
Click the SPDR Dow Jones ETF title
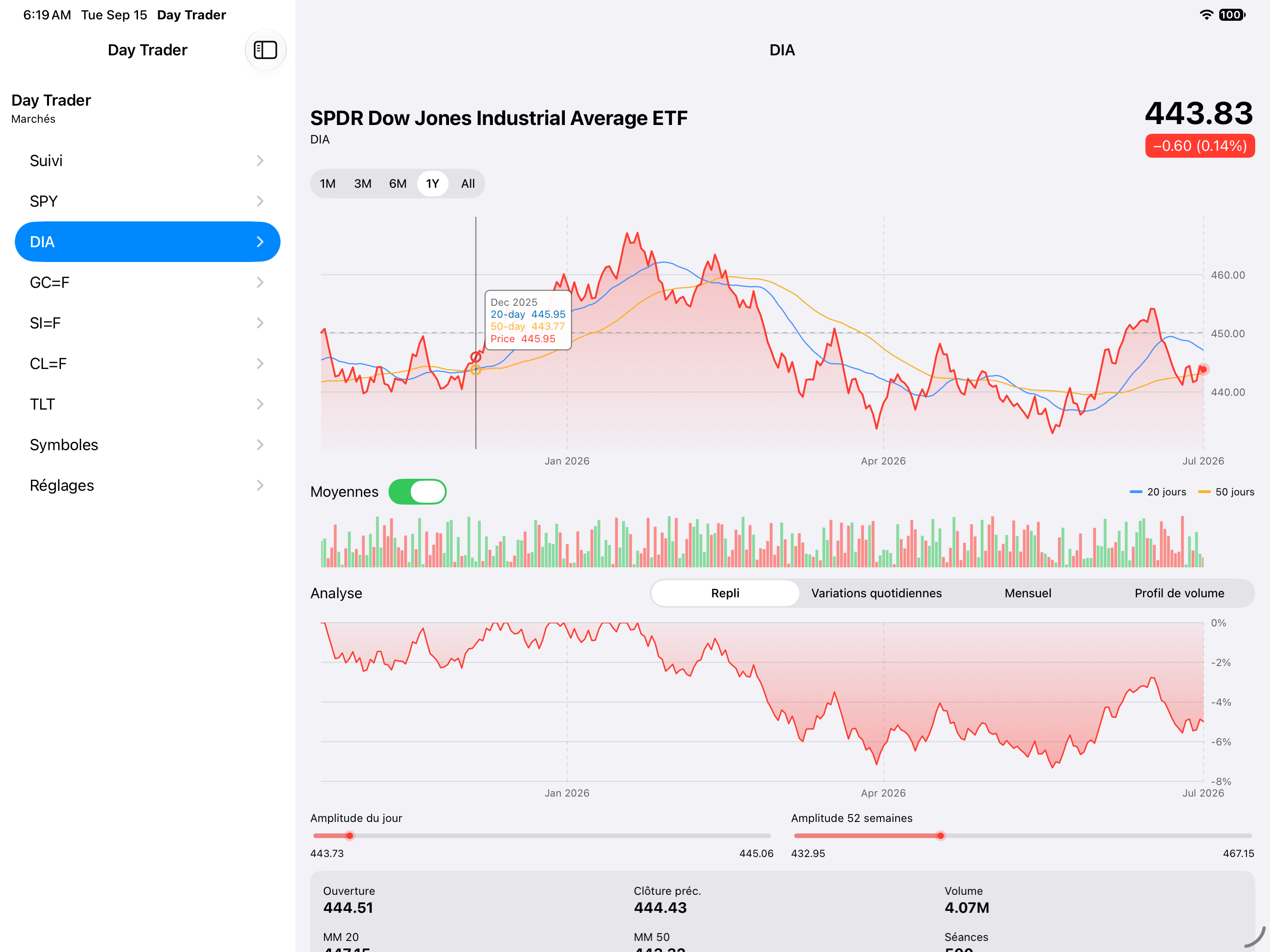[x=499, y=118]
